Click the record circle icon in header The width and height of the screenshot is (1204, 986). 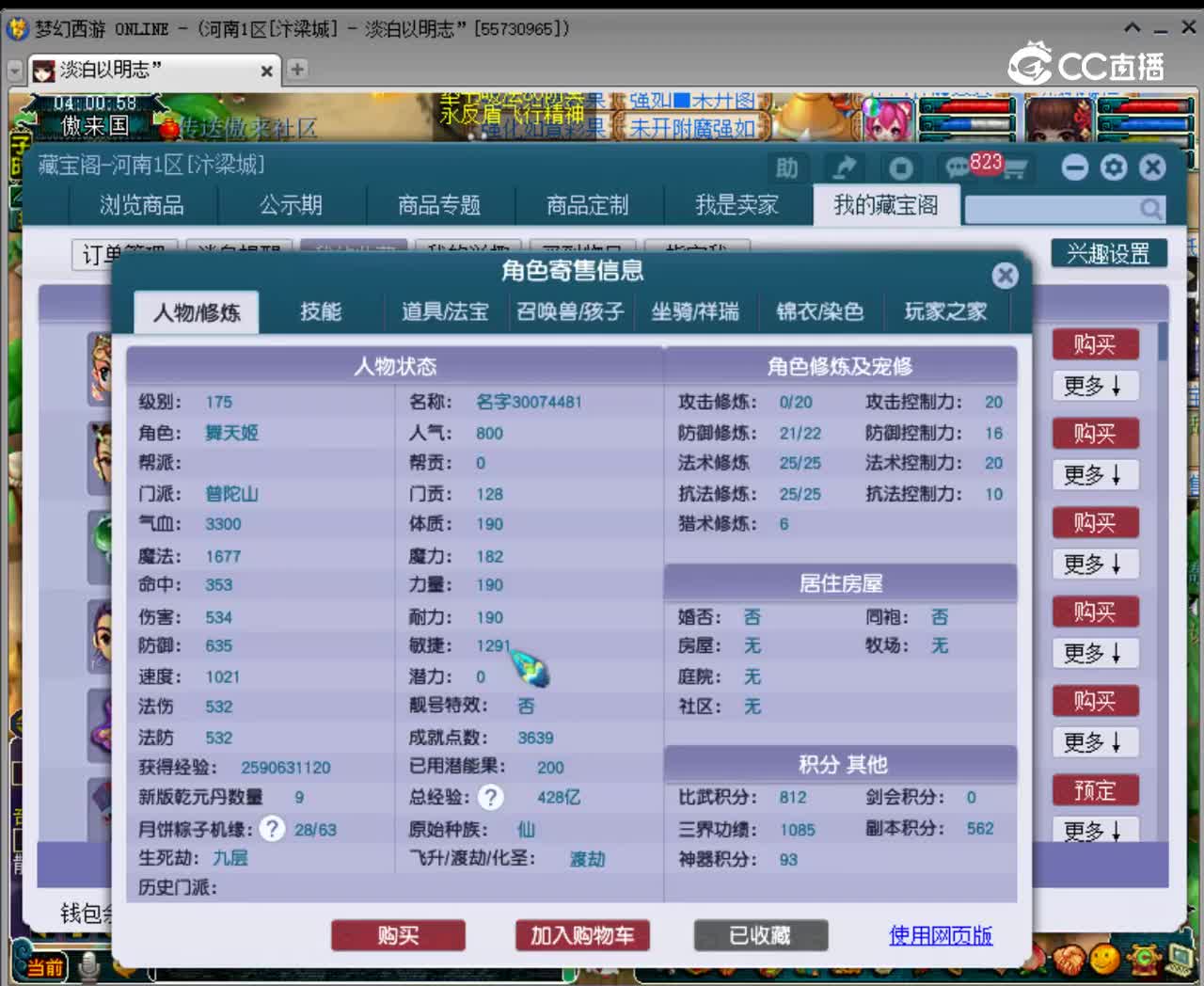point(900,167)
